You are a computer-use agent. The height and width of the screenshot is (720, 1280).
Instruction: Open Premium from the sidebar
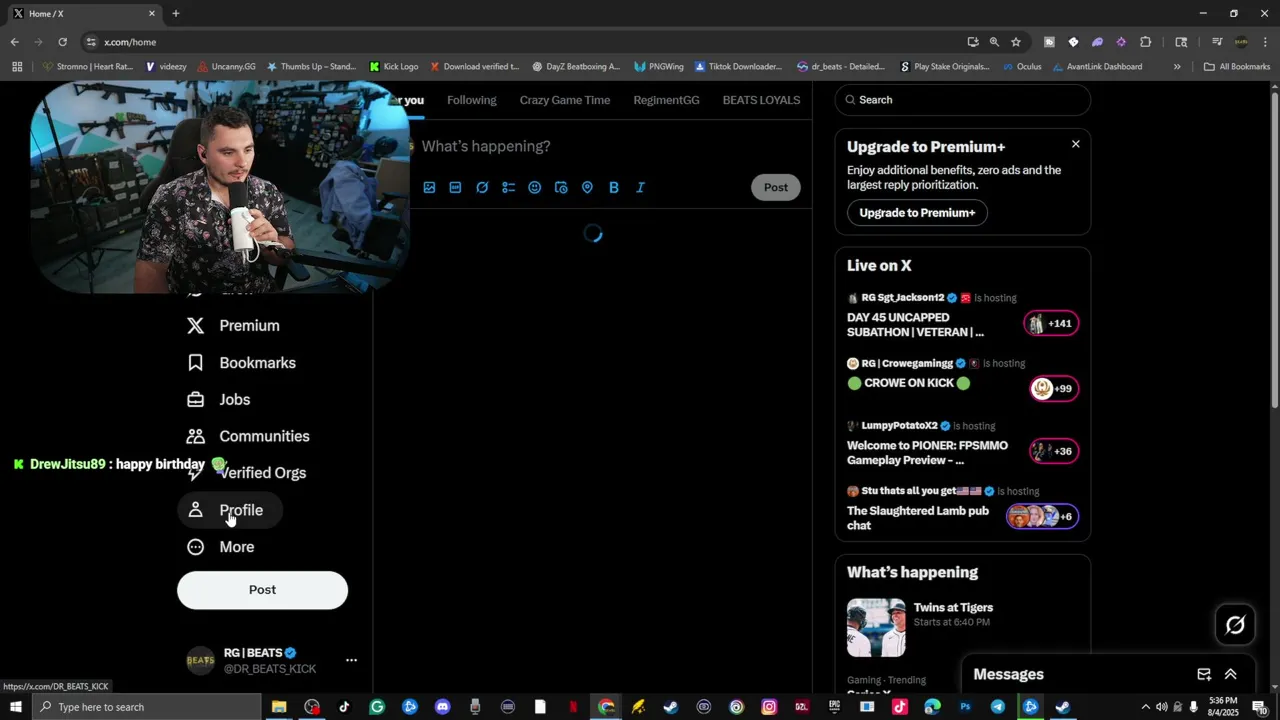234,326
